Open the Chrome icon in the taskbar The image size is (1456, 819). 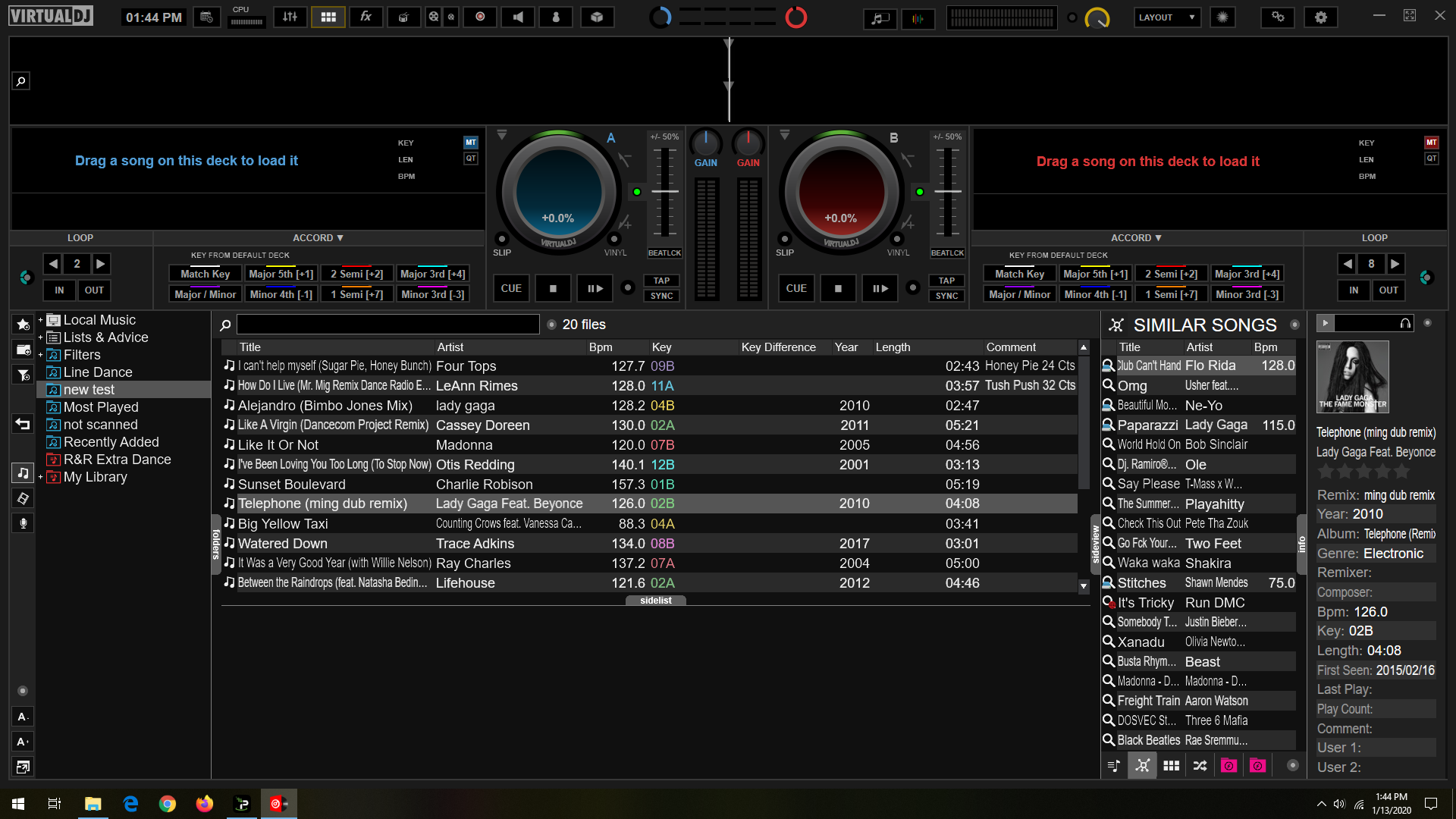click(168, 803)
